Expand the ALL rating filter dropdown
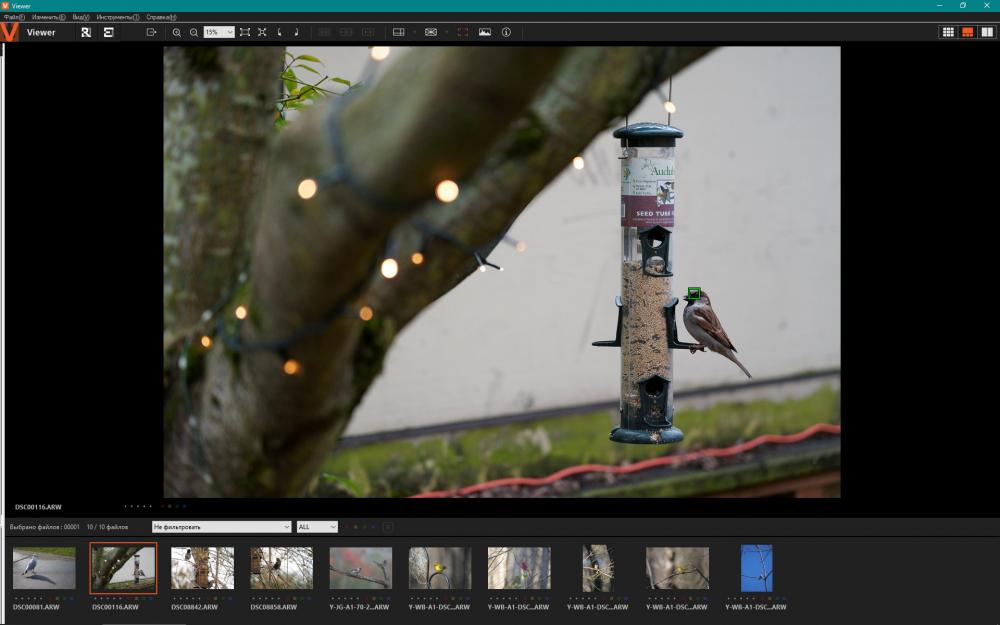The image size is (1000, 625). 317,527
